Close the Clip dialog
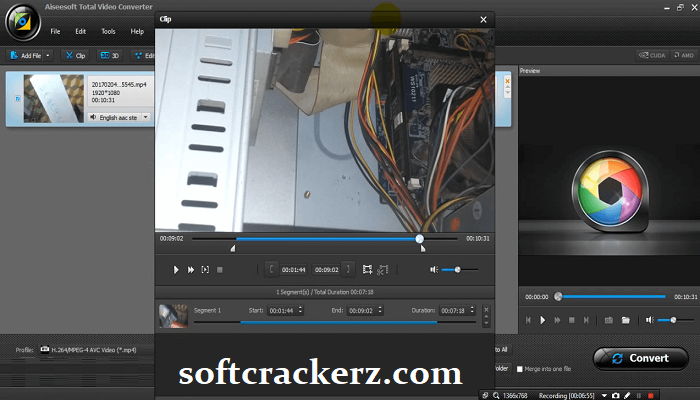Image resolution: width=700 pixels, height=400 pixels. click(x=483, y=20)
